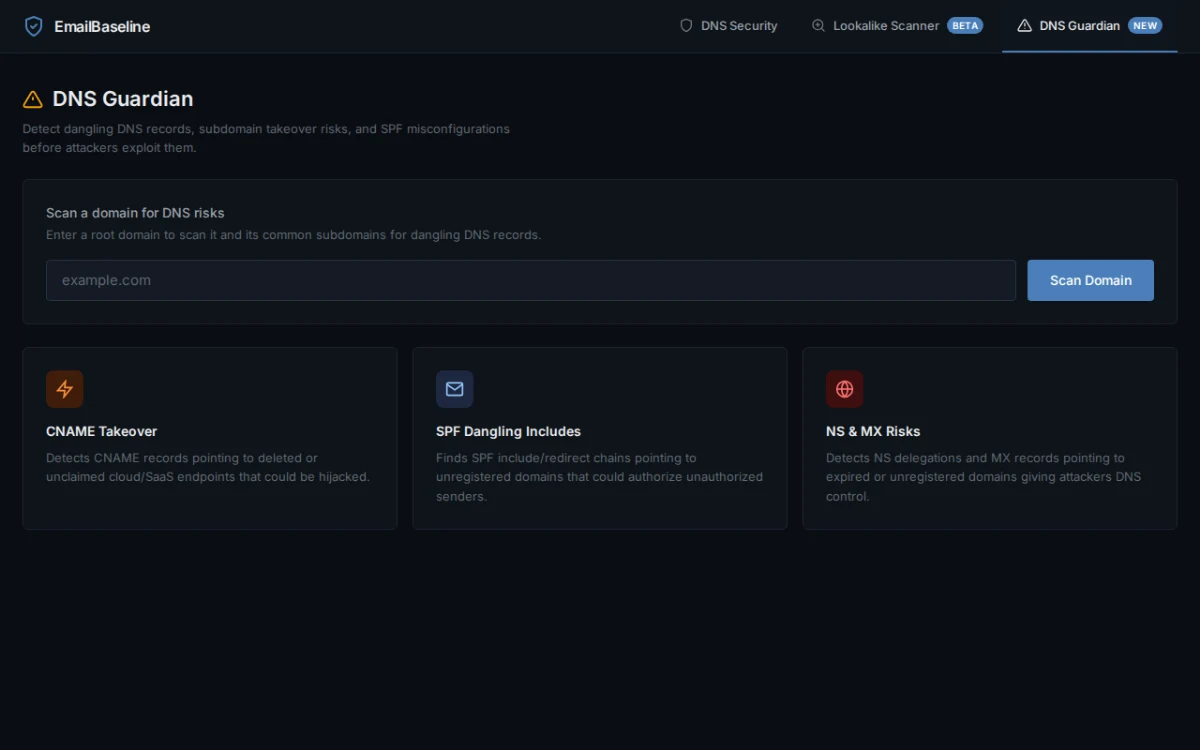Open the EmailBaseline home link text

(x=102, y=27)
